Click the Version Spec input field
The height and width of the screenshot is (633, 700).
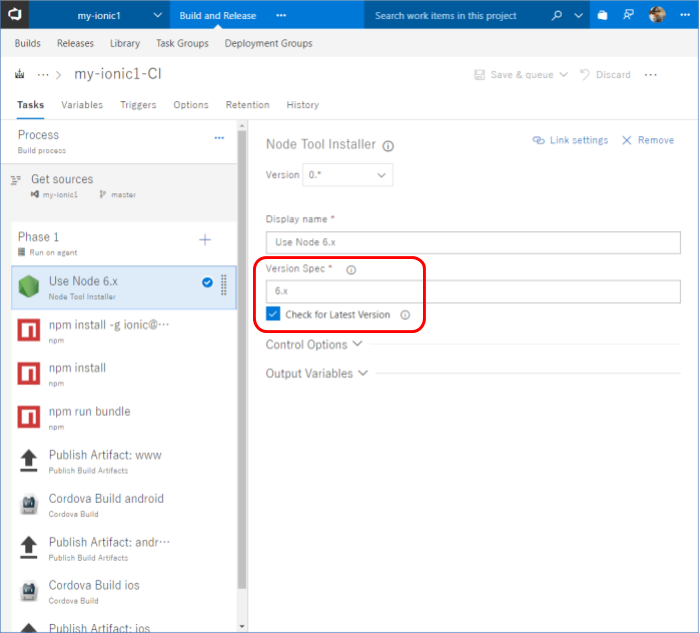pos(473,292)
